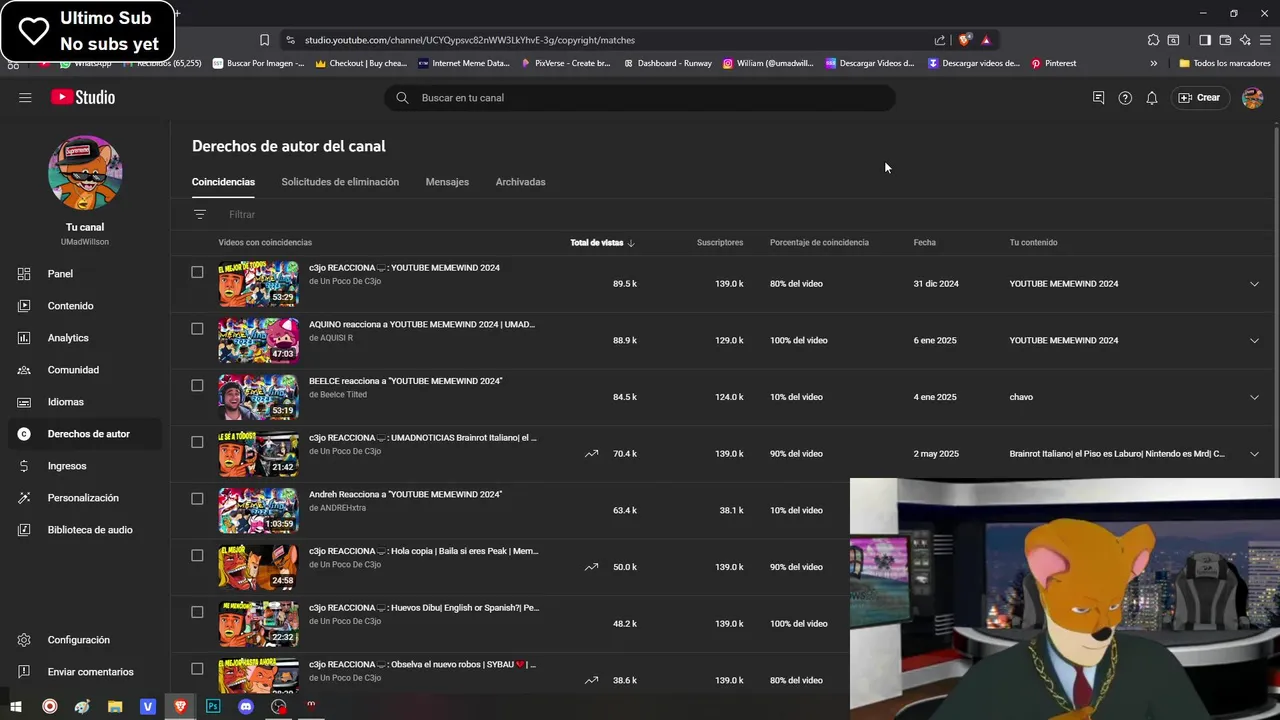Click the trending arrow in UMADNOTICIAS row
The image size is (1280, 720).
[x=591, y=454]
